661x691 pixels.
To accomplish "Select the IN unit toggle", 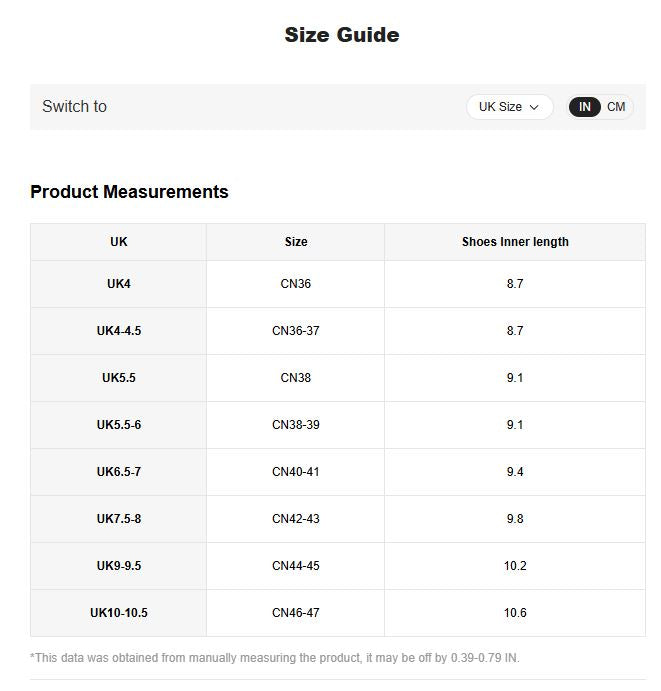I will [584, 107].
